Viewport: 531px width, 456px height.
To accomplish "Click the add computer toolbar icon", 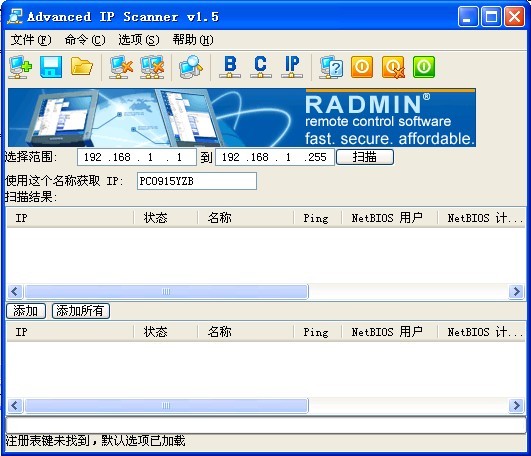I will click(20, 67).
